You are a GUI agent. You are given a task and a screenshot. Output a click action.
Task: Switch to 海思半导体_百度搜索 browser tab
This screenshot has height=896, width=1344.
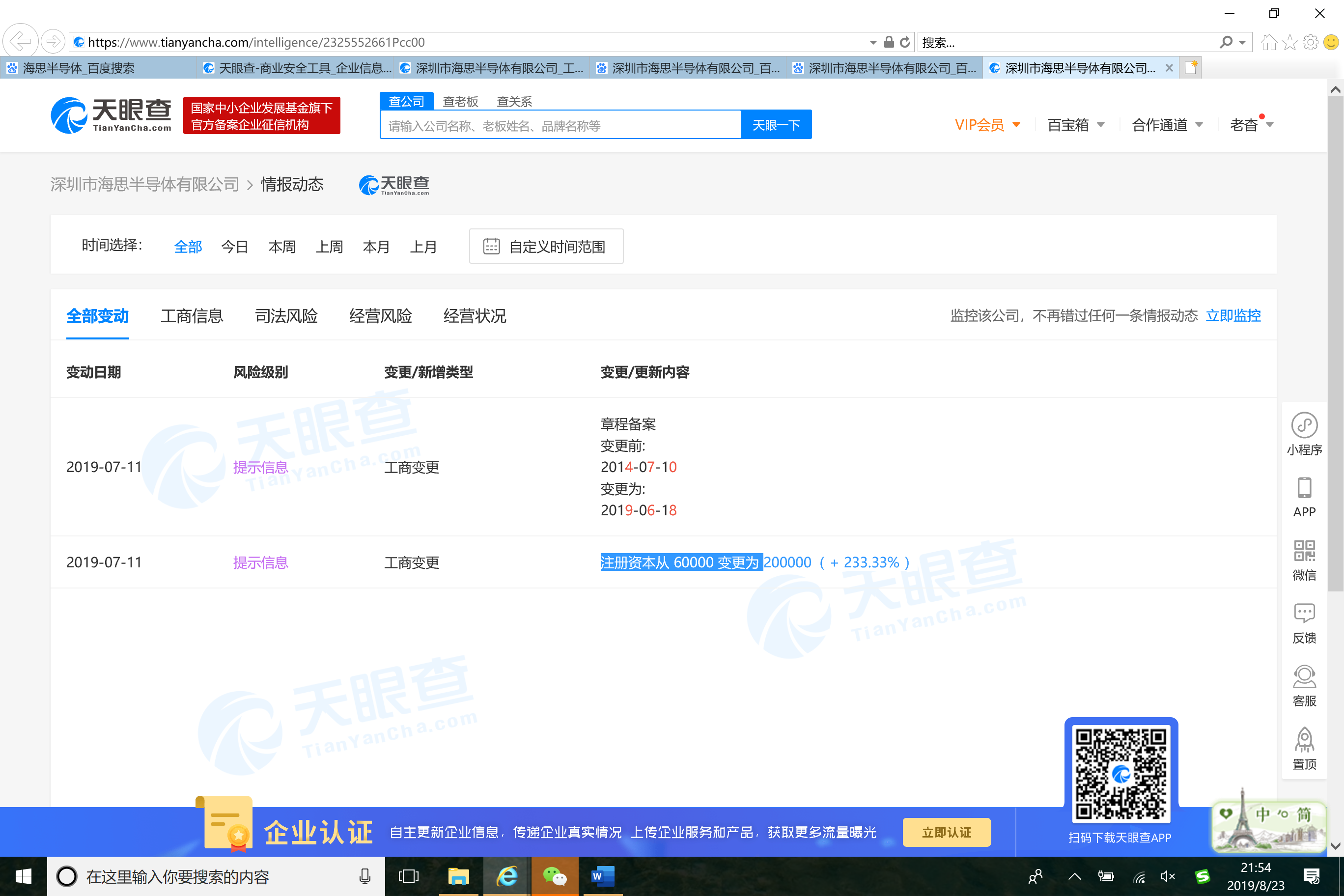[x=98, y=68]
